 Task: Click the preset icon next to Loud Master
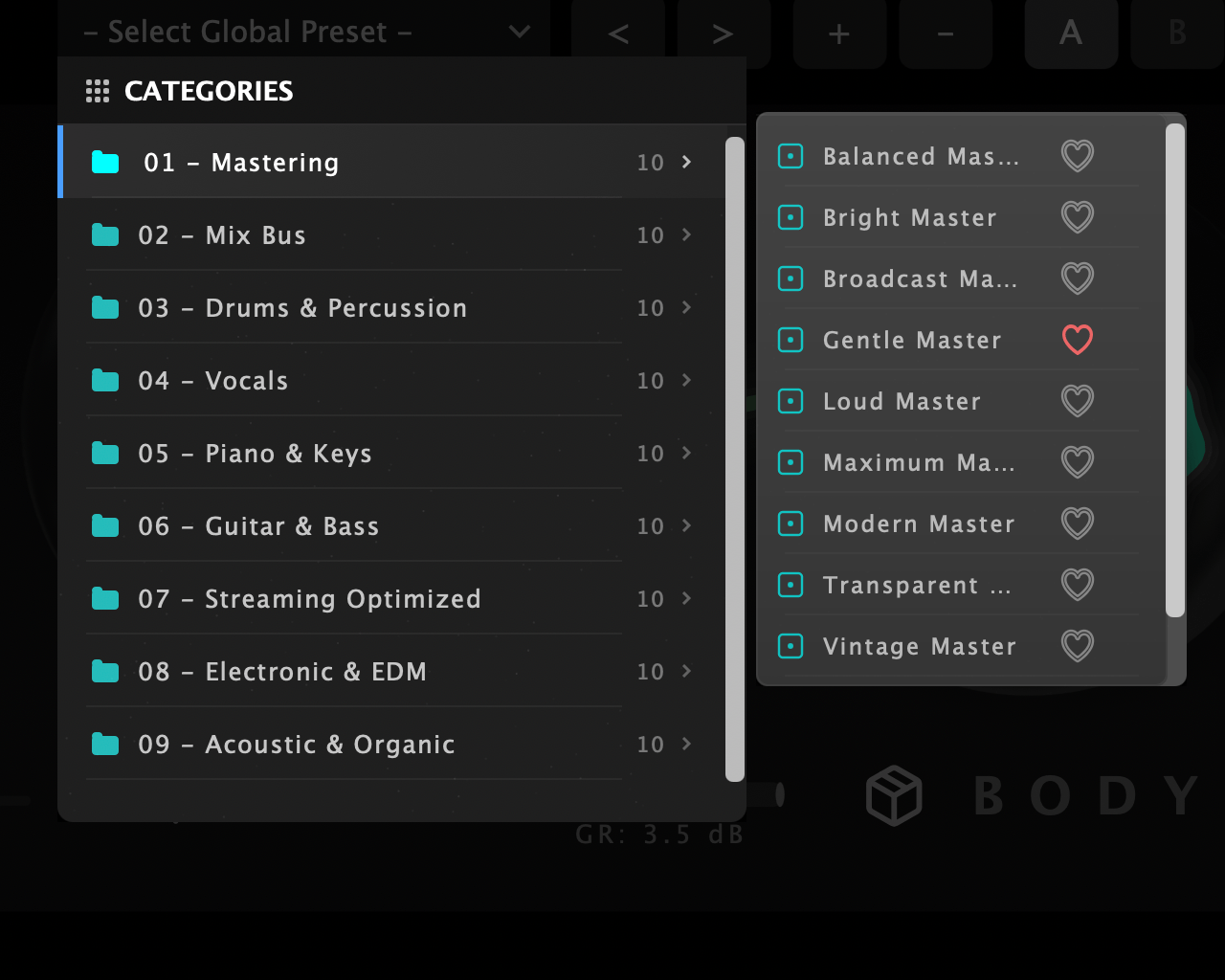point(791,401)
